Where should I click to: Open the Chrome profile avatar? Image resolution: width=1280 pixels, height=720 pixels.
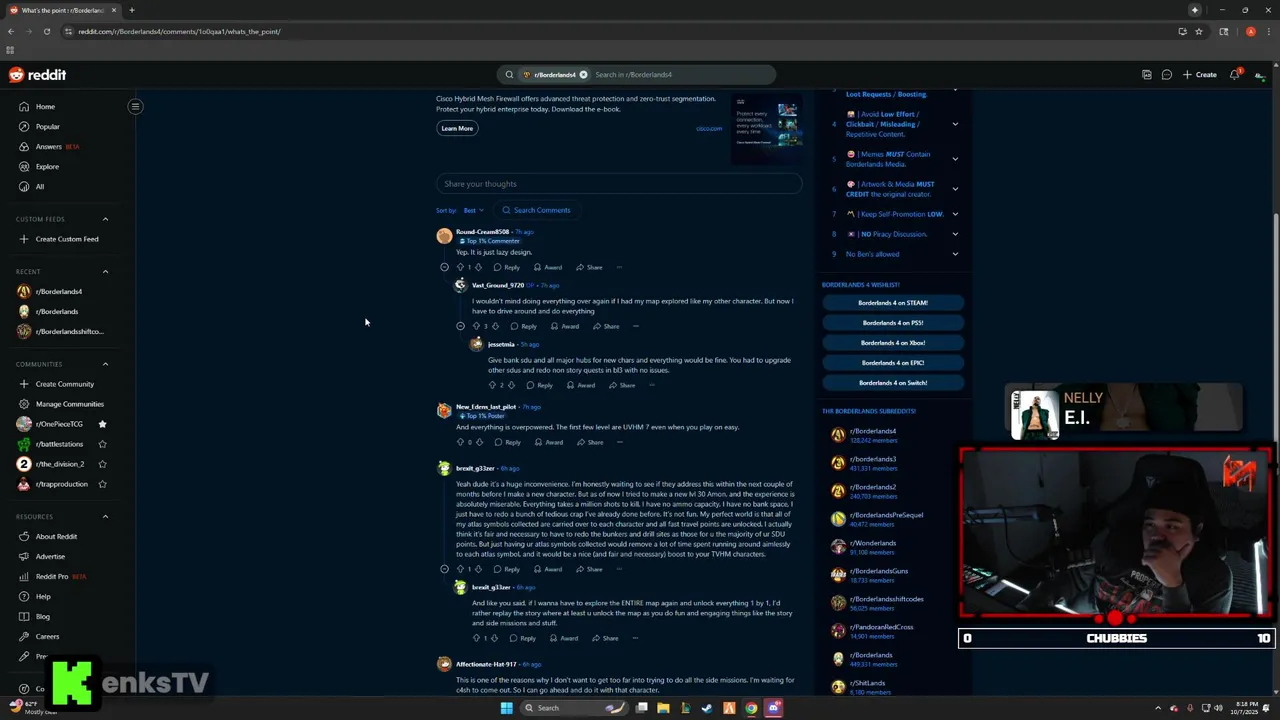click(x=1250, y=31)
